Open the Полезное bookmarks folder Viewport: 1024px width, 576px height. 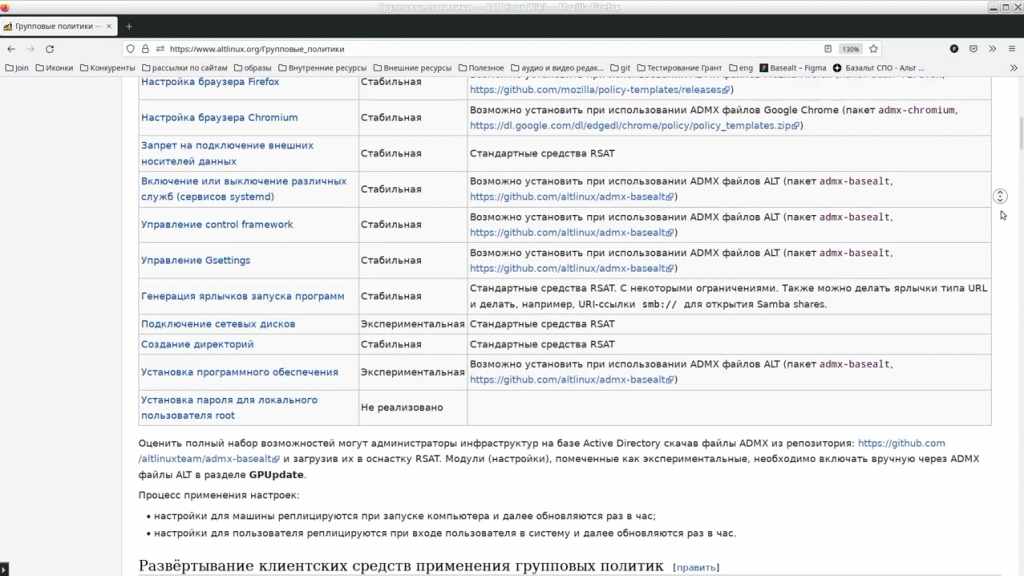(x=481, y=68)
